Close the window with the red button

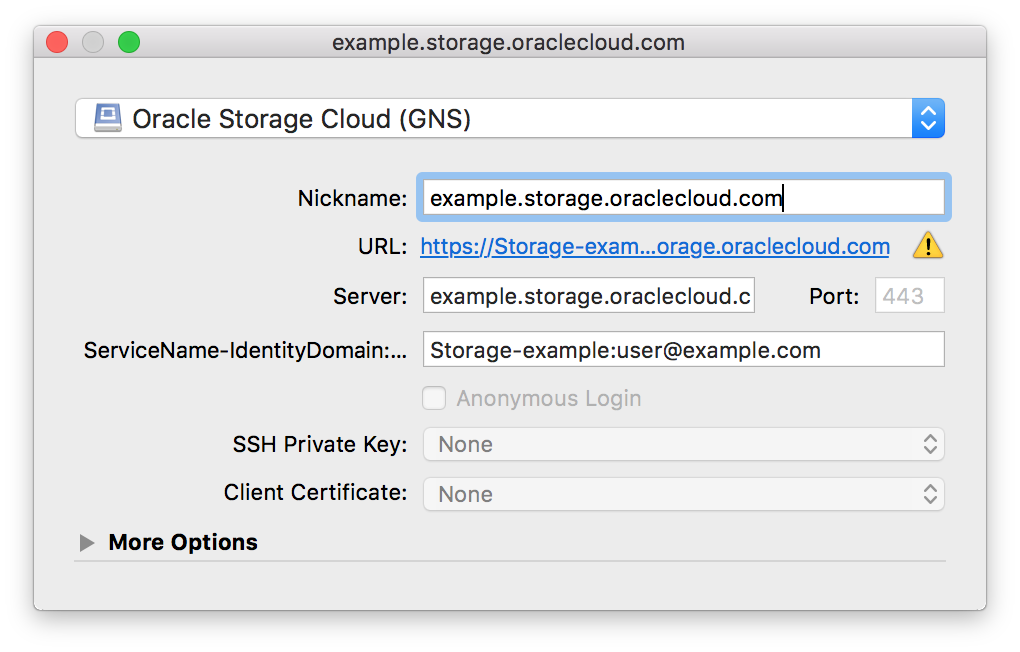[x=57, y=42]
